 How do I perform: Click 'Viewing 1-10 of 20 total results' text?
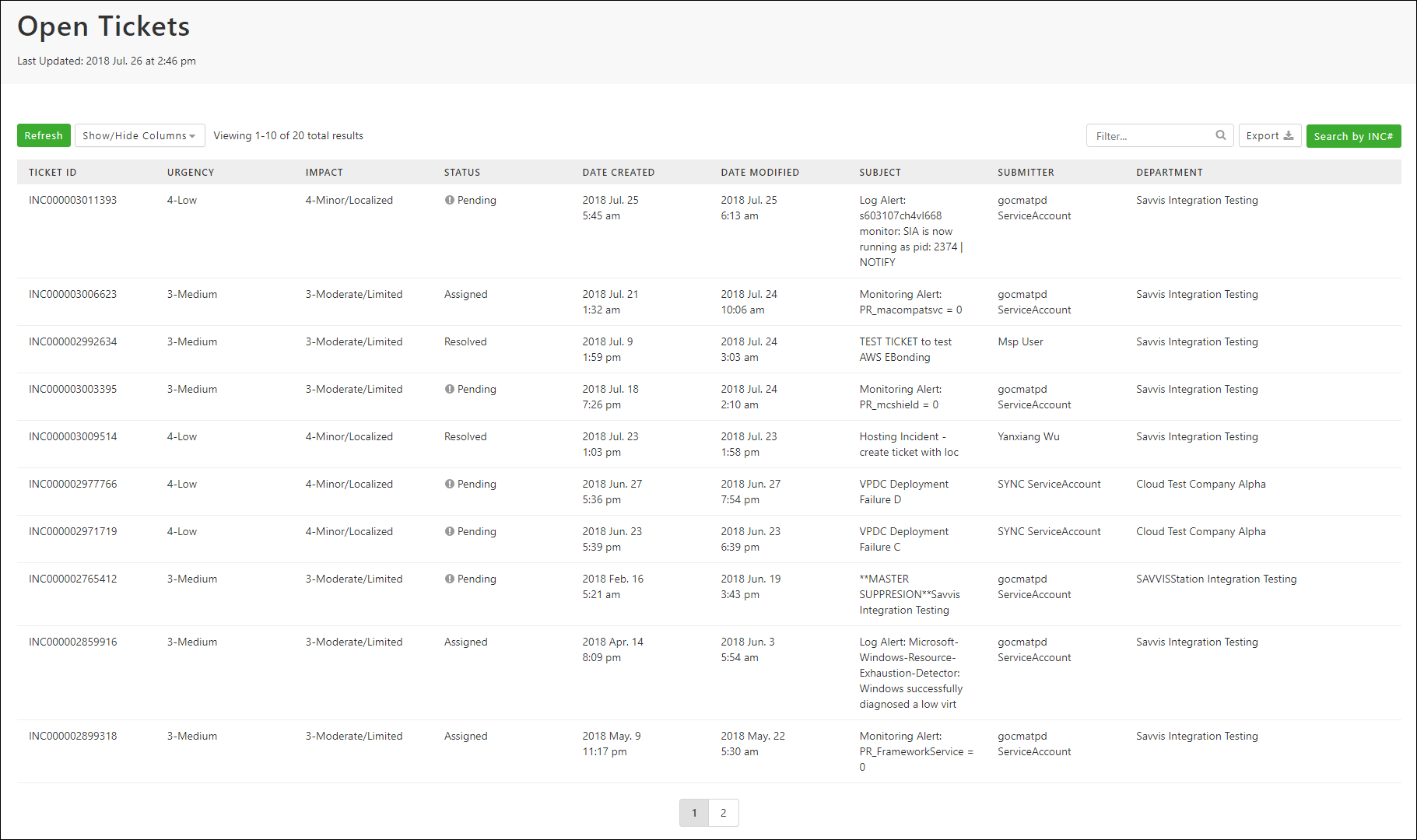[x=289, y=135]
